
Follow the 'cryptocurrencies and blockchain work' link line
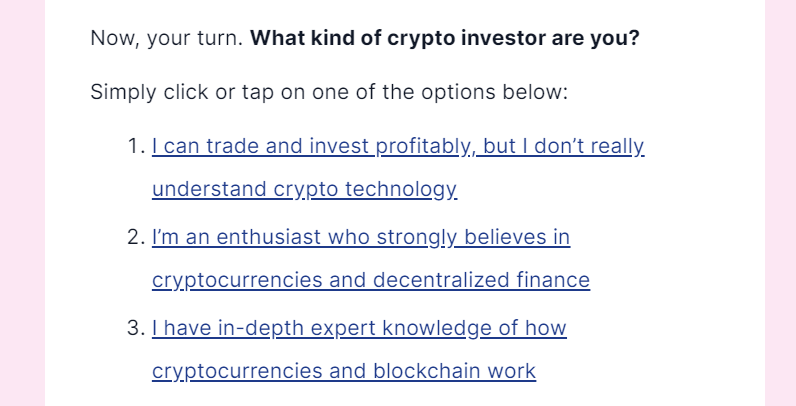(x=344, y=371)
